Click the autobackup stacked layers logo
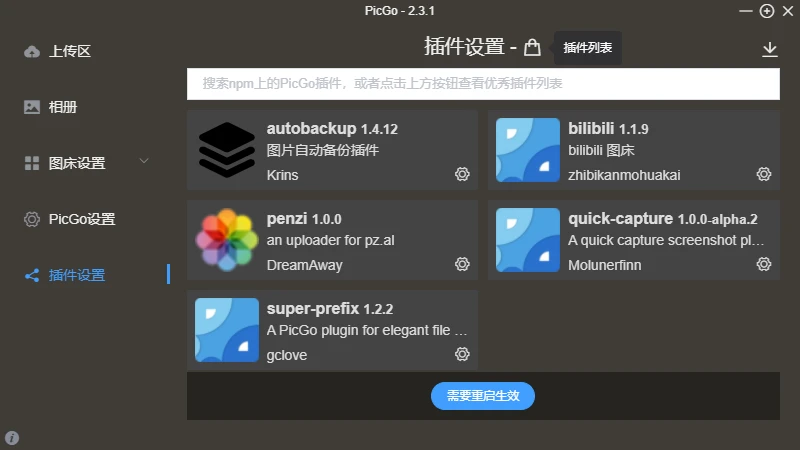This screenshot has height=450, width=800. 227,150
